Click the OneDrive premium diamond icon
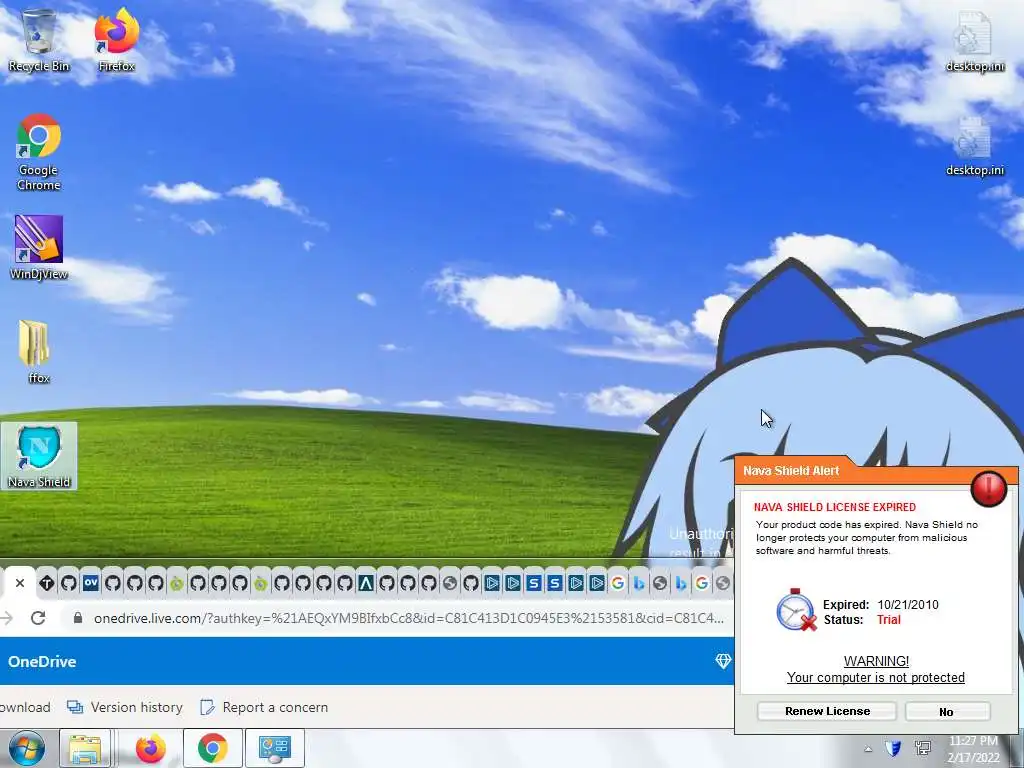 [723, 661]
